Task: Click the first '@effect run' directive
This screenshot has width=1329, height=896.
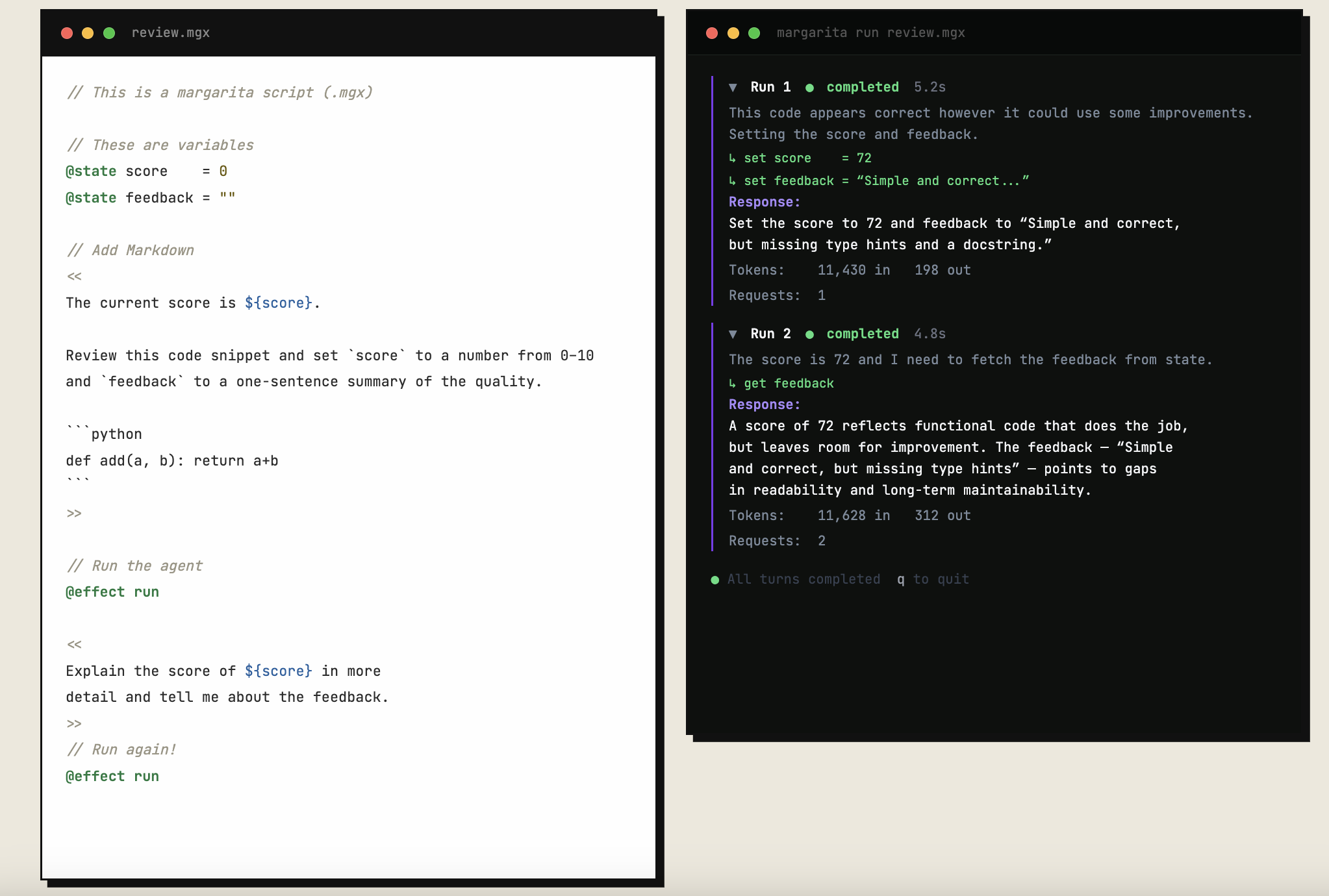Action: pyautogui.click(x=112, y=592)
